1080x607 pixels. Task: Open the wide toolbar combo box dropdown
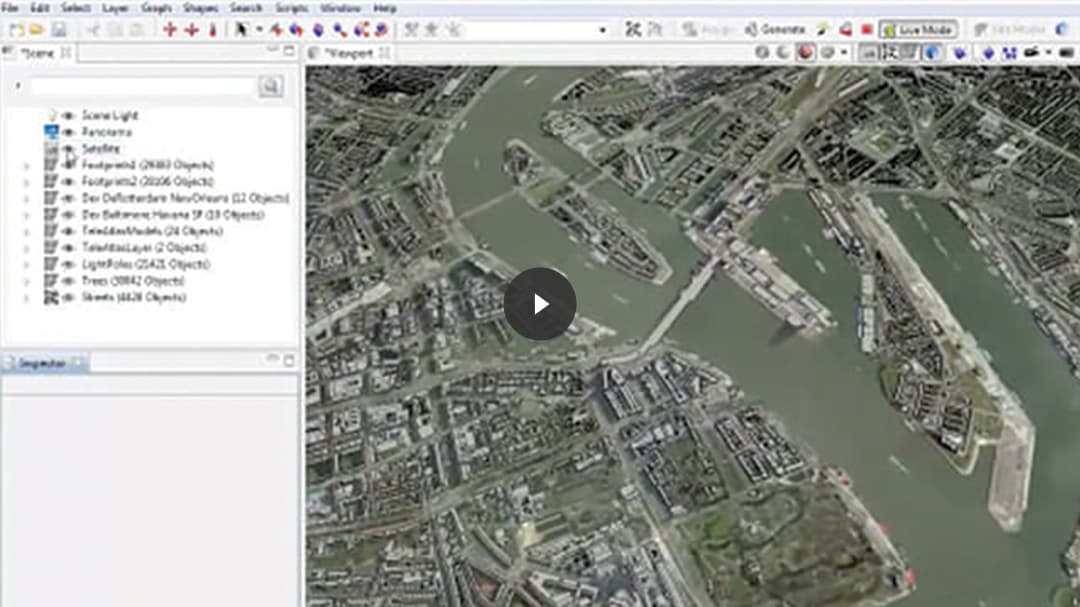click(603, 30)
